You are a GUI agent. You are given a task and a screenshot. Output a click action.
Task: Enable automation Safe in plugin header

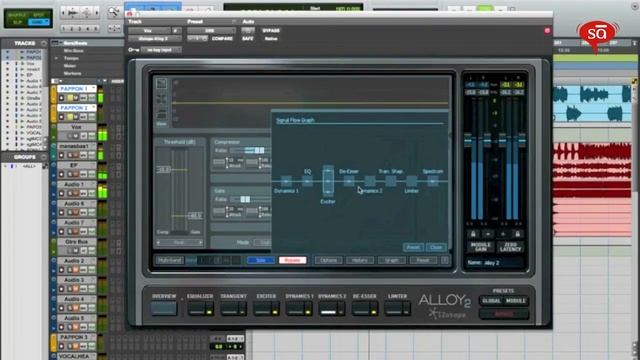click(x=247, y=39)
